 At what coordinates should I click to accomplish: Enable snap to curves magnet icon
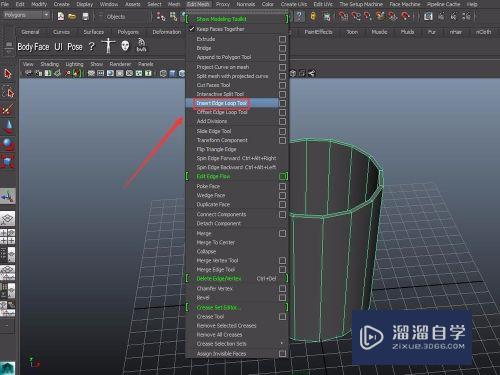[x=355, y=16]
